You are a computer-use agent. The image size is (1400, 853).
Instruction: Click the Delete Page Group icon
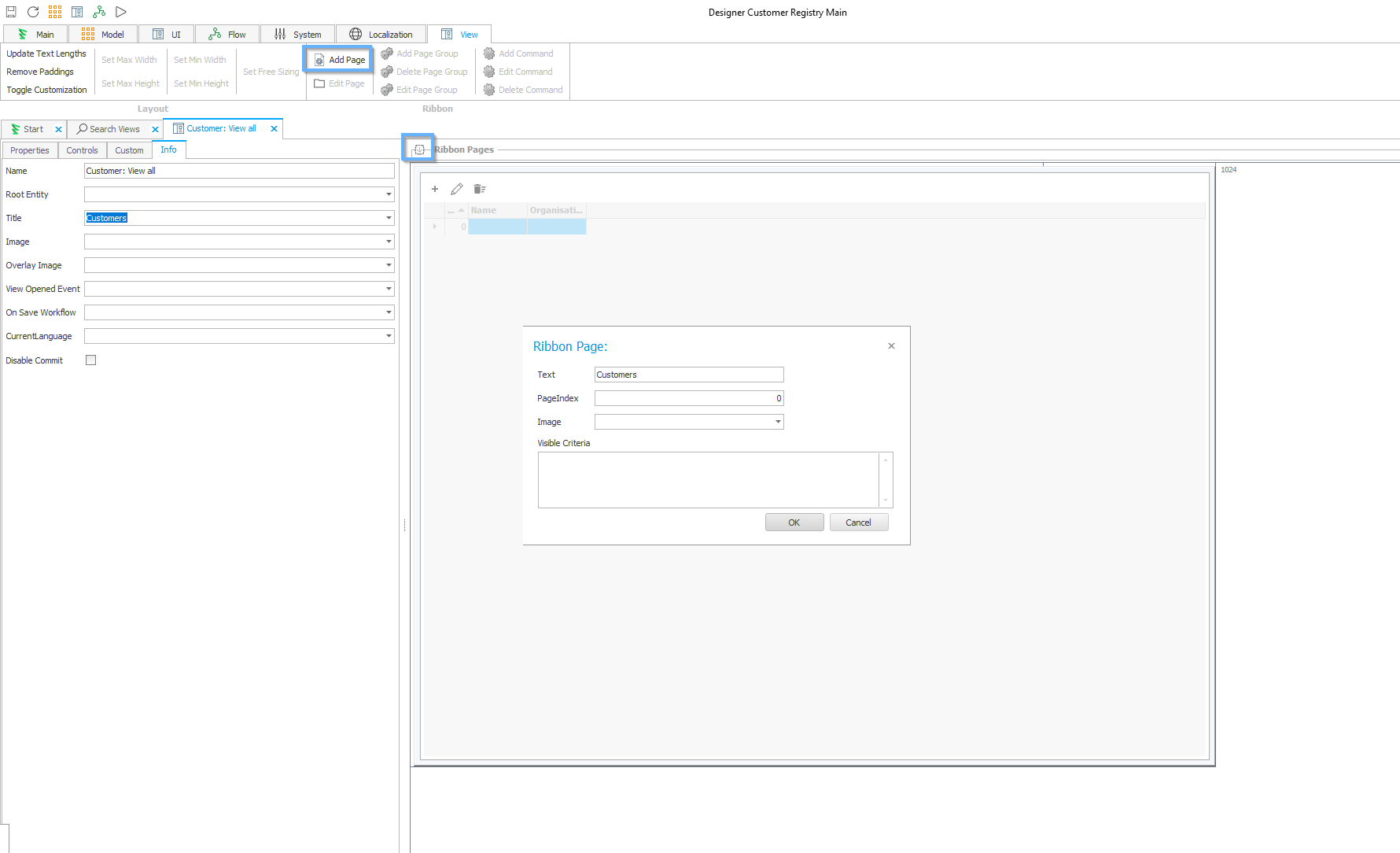coord(387,72)
